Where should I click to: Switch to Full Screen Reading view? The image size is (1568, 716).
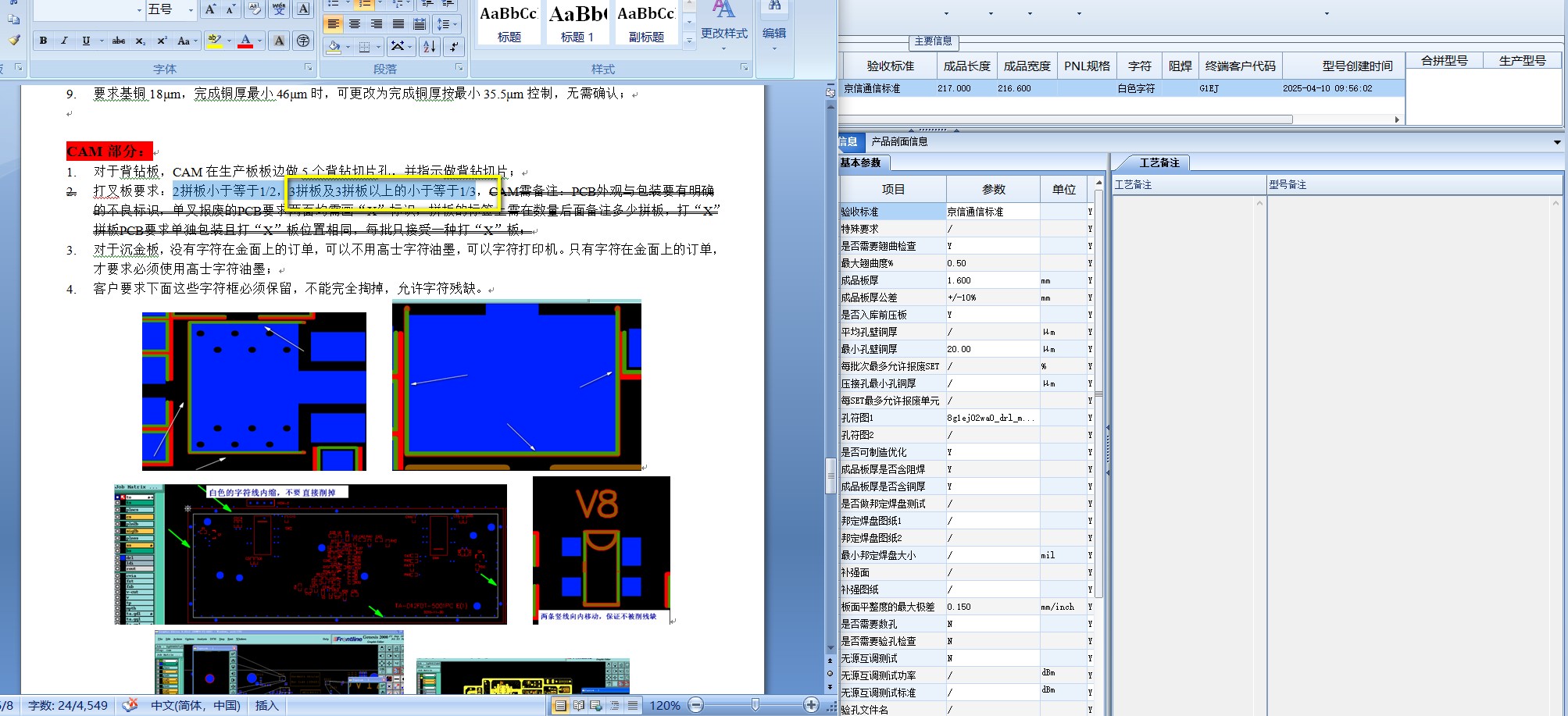pos(579,705)
